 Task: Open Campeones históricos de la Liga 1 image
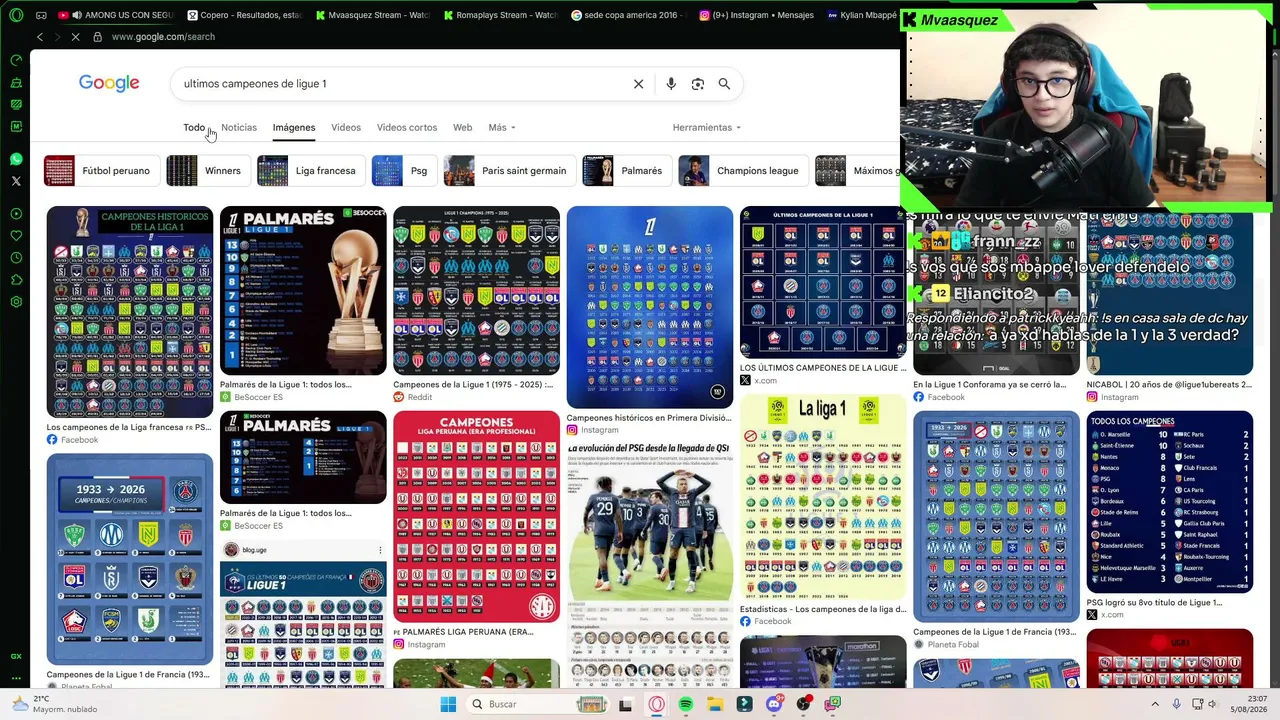130,312
